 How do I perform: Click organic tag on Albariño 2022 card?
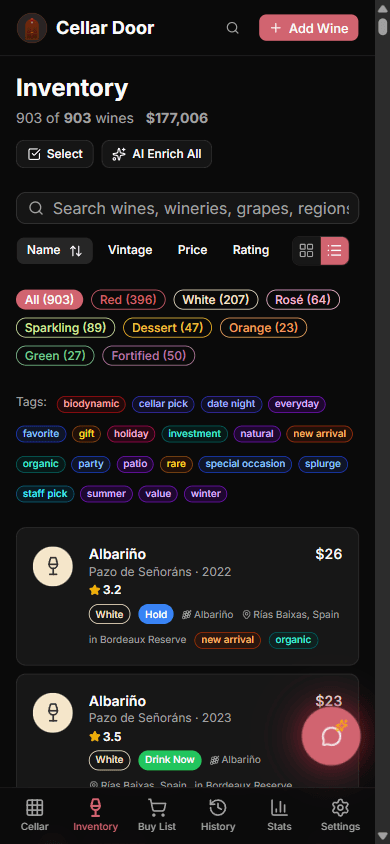[293, 640]
